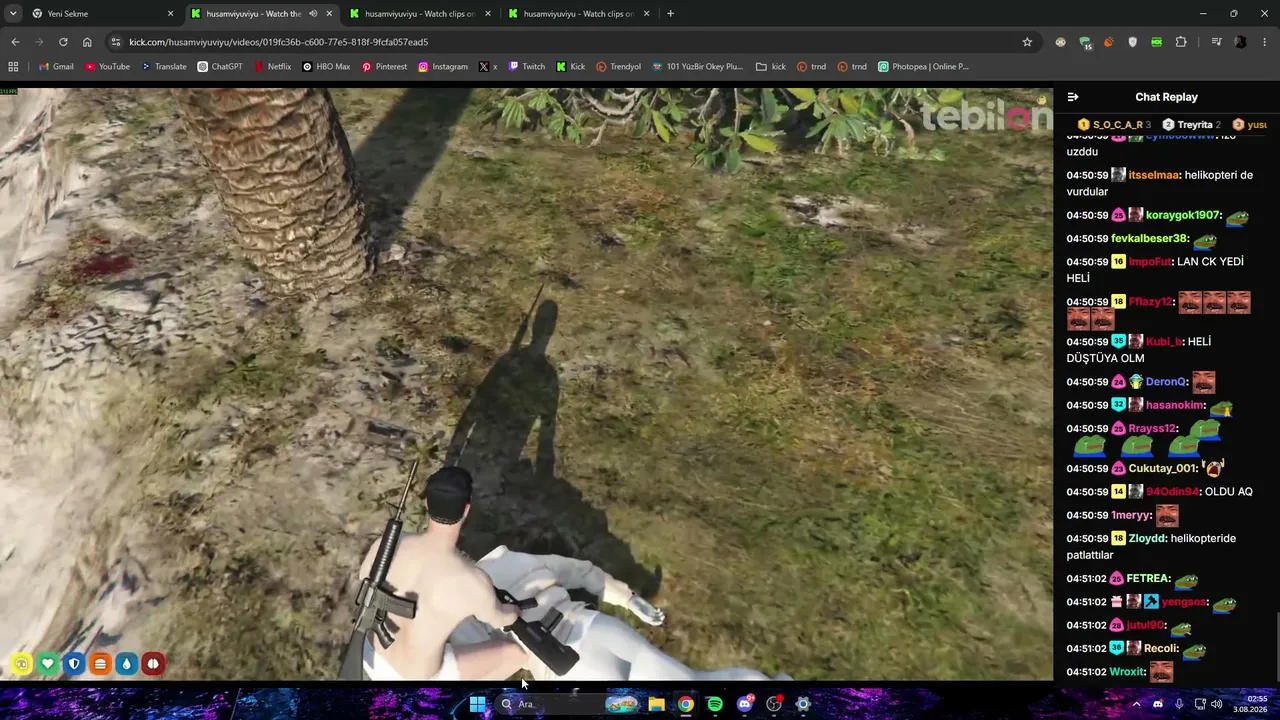This screenshot has width=1280, height=720.
Task: Open the Translate bookmark
Action: pos(164,67)
